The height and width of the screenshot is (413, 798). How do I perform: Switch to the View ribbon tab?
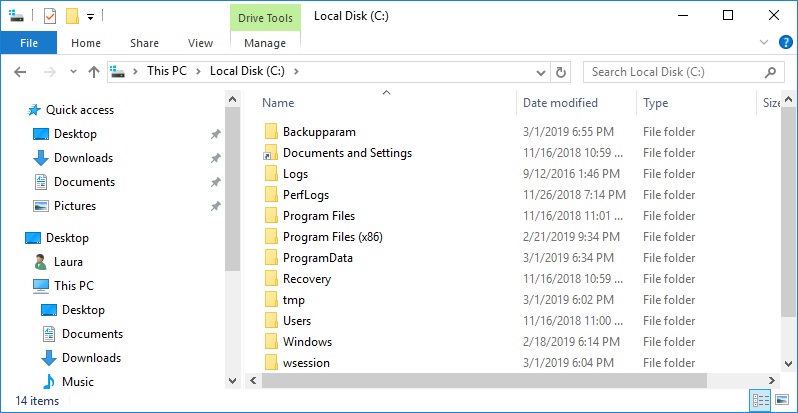[x=201, y=43]
